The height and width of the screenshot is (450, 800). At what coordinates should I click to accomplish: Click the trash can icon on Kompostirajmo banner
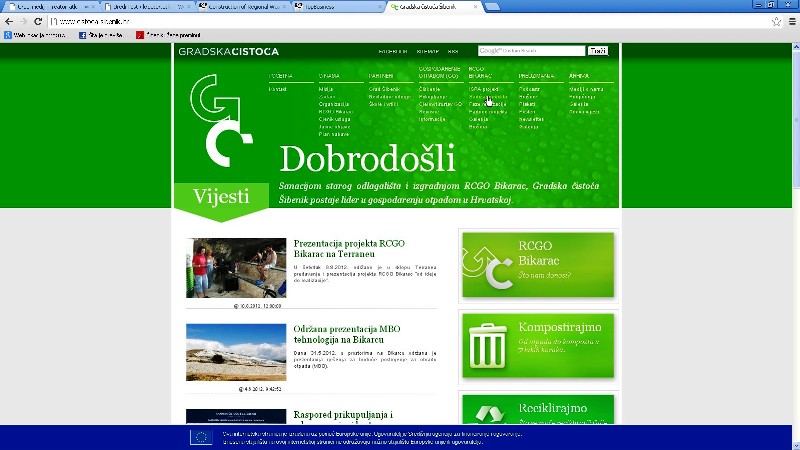487,345
